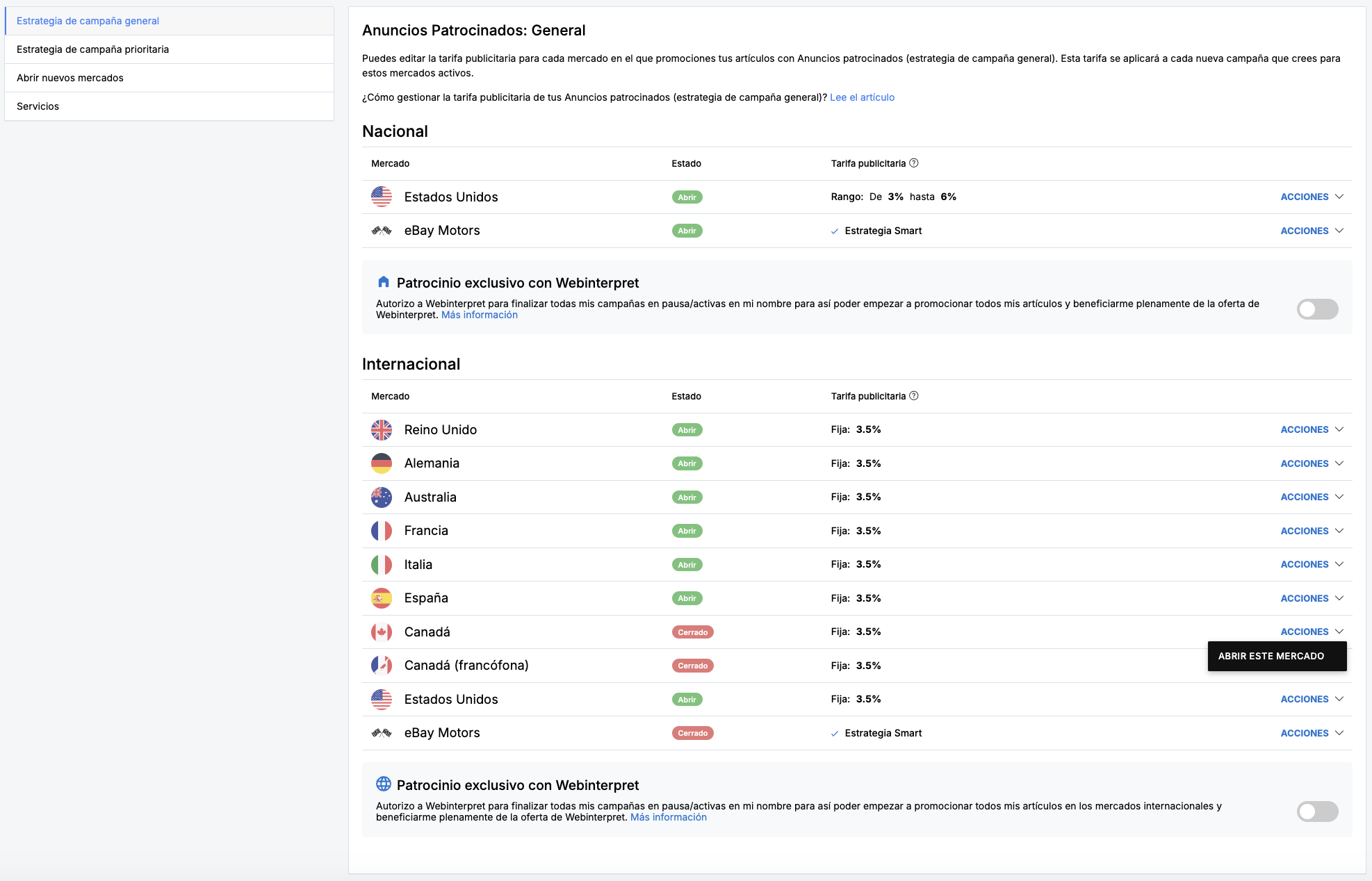
Task: Click the Nacional section heading
Action: pos(395,131)
